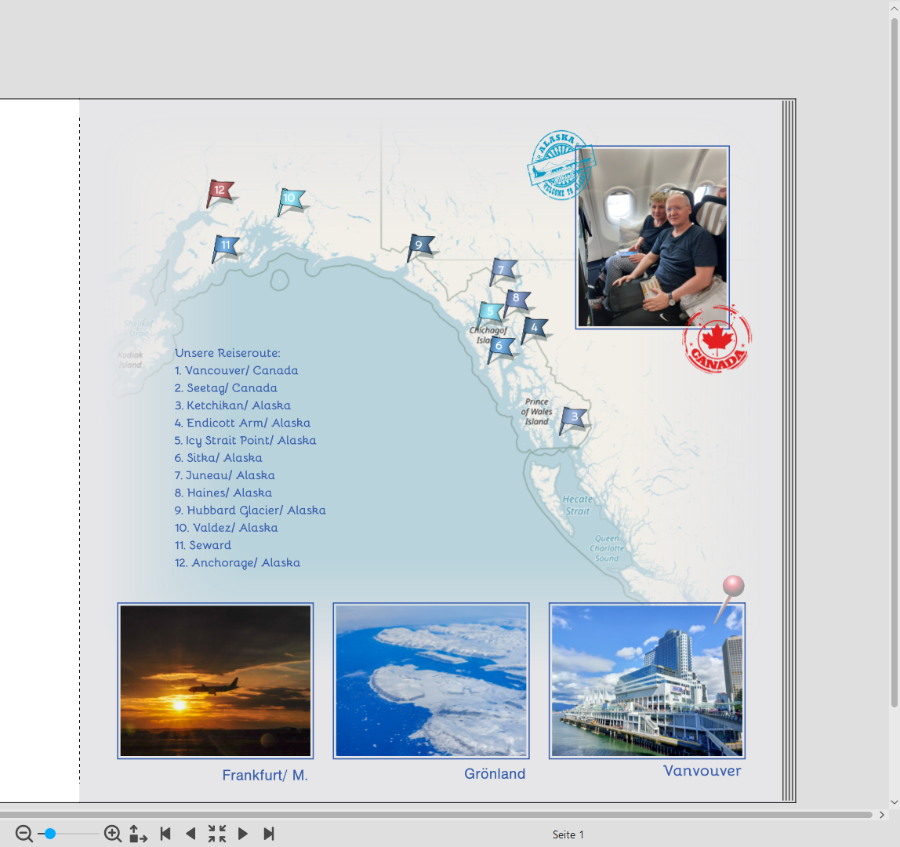Click the move-object arrows icon beside zoom
Viewport: 900px width, 847px height.
click(138, 833)
